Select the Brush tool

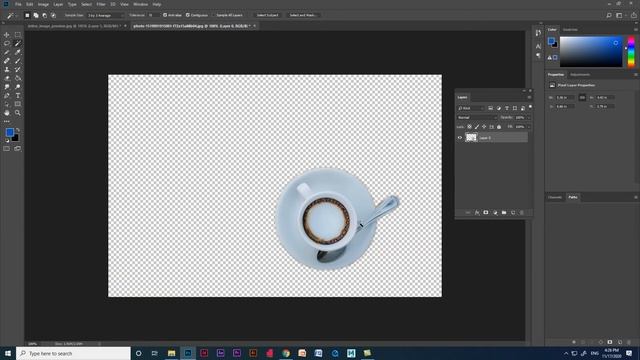[x=18, y=61]
